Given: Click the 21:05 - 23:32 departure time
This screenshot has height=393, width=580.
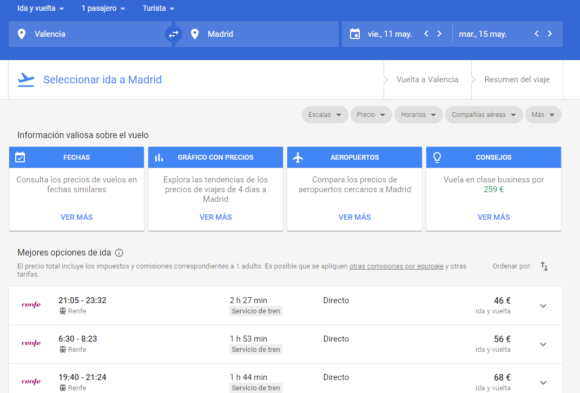Looking at the screenshot, I should coord(82,300).
